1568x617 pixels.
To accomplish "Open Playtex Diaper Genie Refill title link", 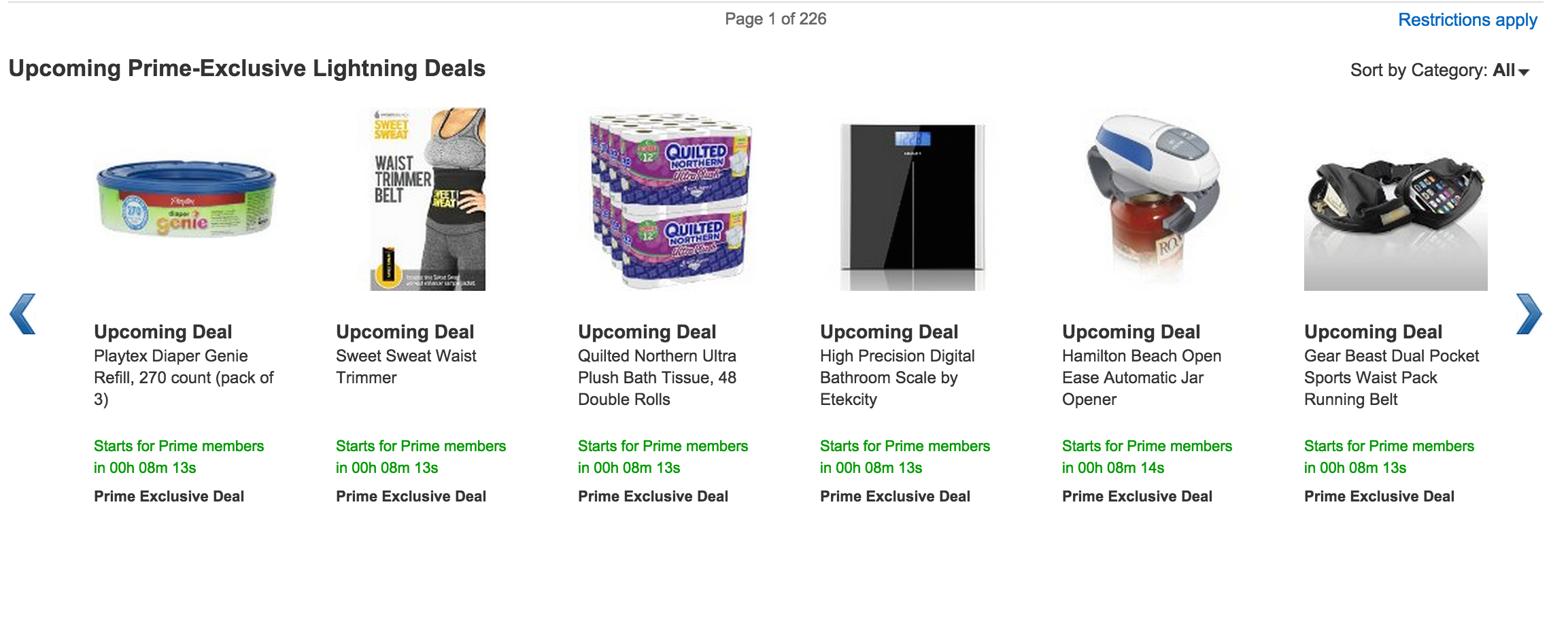I will click(184, 377).
